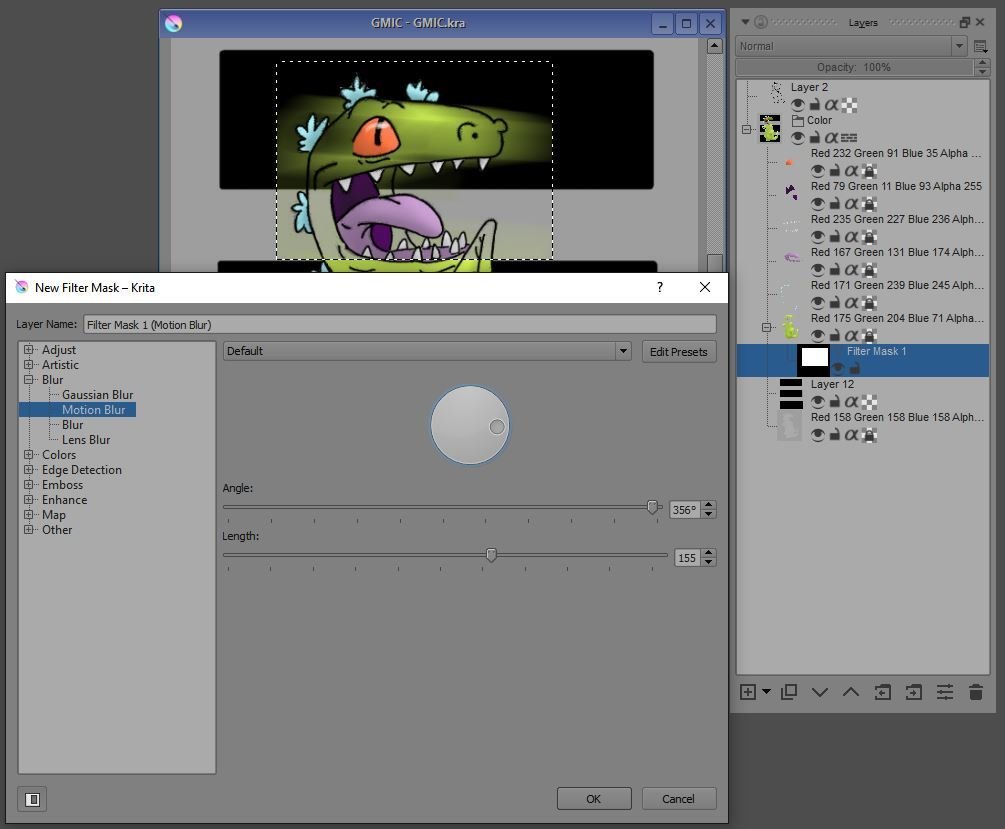Open the add-layer type dropdown arrow
The width and height of the screenshot is (1005, 829).
pyautogui.click(x=766, y=692)
